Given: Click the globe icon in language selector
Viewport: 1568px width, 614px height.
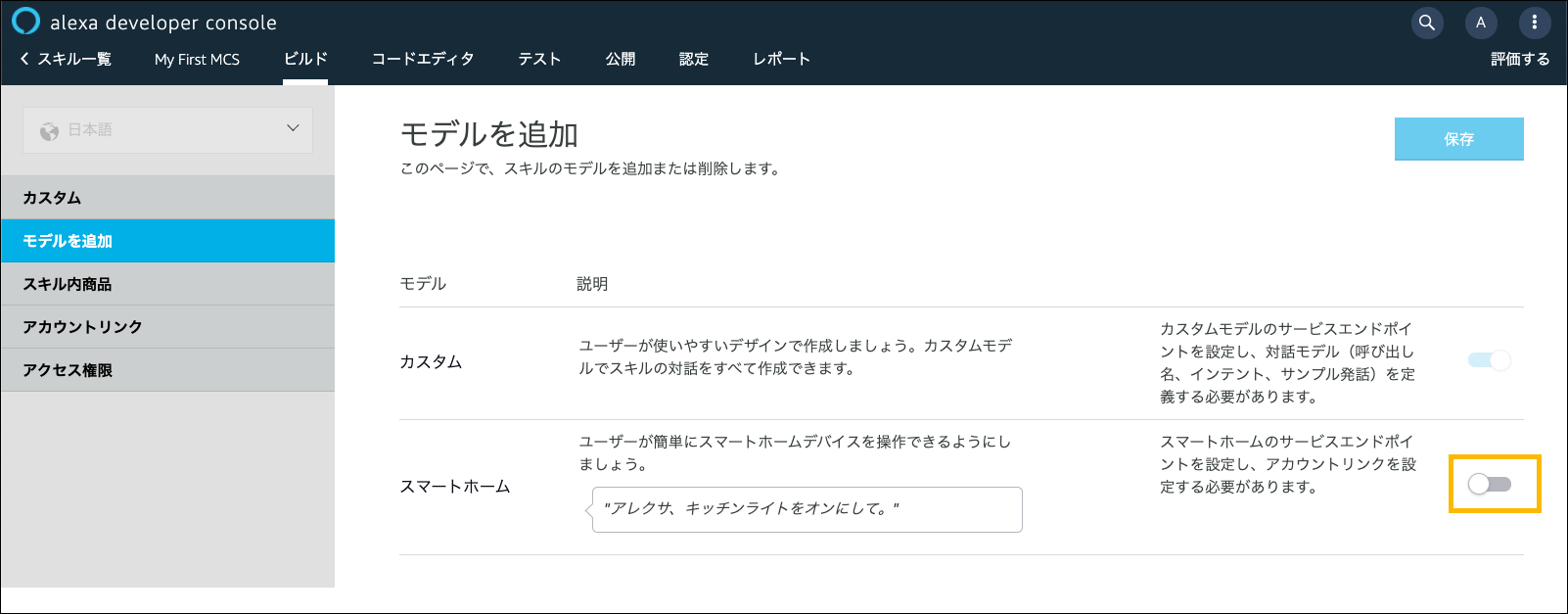Looking at the screenshot, I should [49, 131].
